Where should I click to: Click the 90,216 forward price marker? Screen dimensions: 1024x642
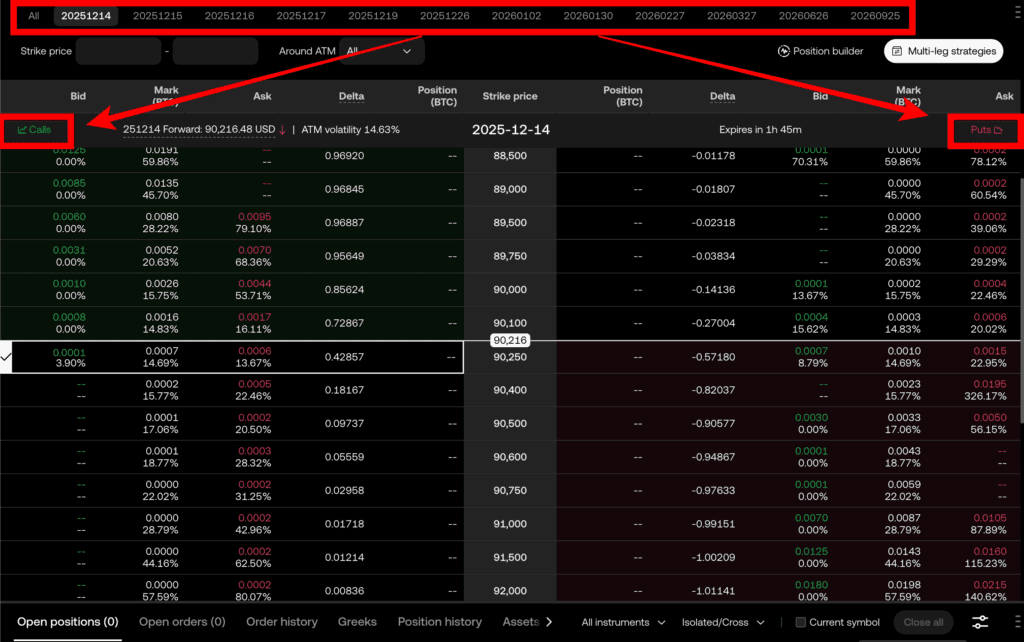point(510,341)
